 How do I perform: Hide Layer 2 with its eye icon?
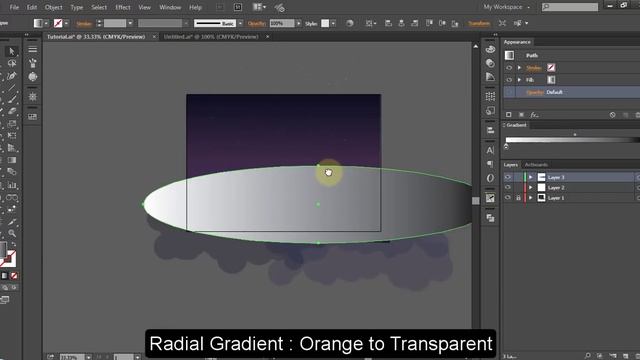[x=508, y=187]
